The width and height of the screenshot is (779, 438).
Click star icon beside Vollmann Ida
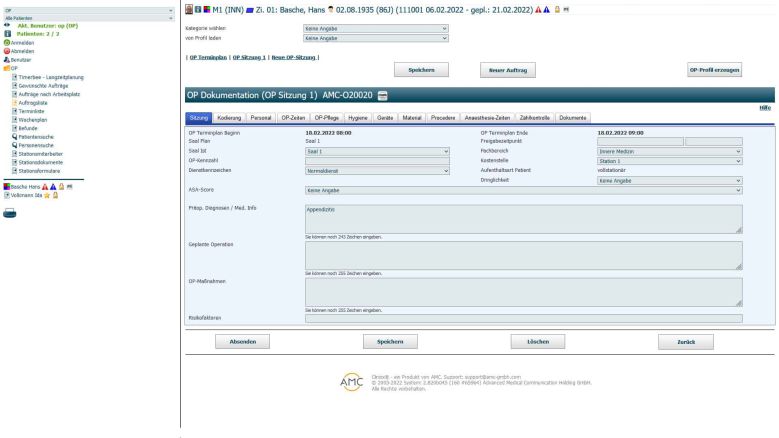pyautogui.click(x=46, y=193)
